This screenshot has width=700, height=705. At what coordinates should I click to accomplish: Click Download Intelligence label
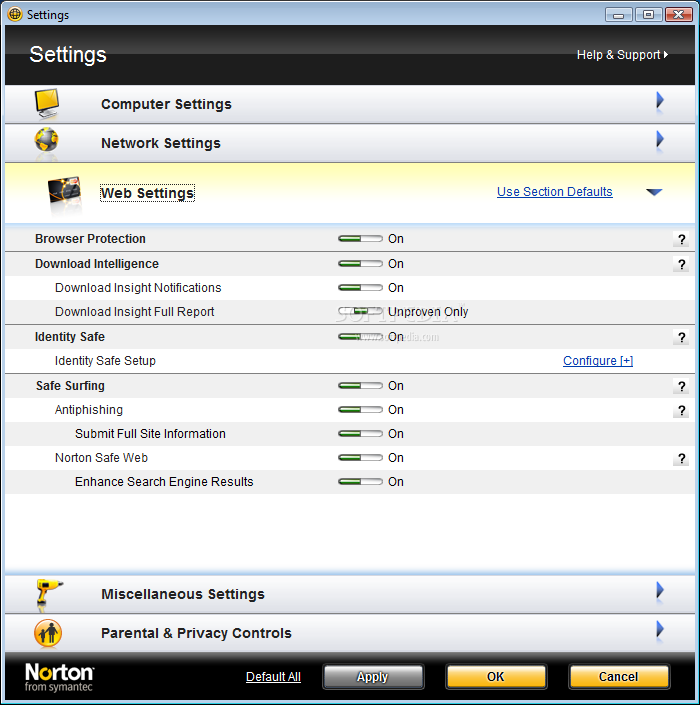point(97,263)
